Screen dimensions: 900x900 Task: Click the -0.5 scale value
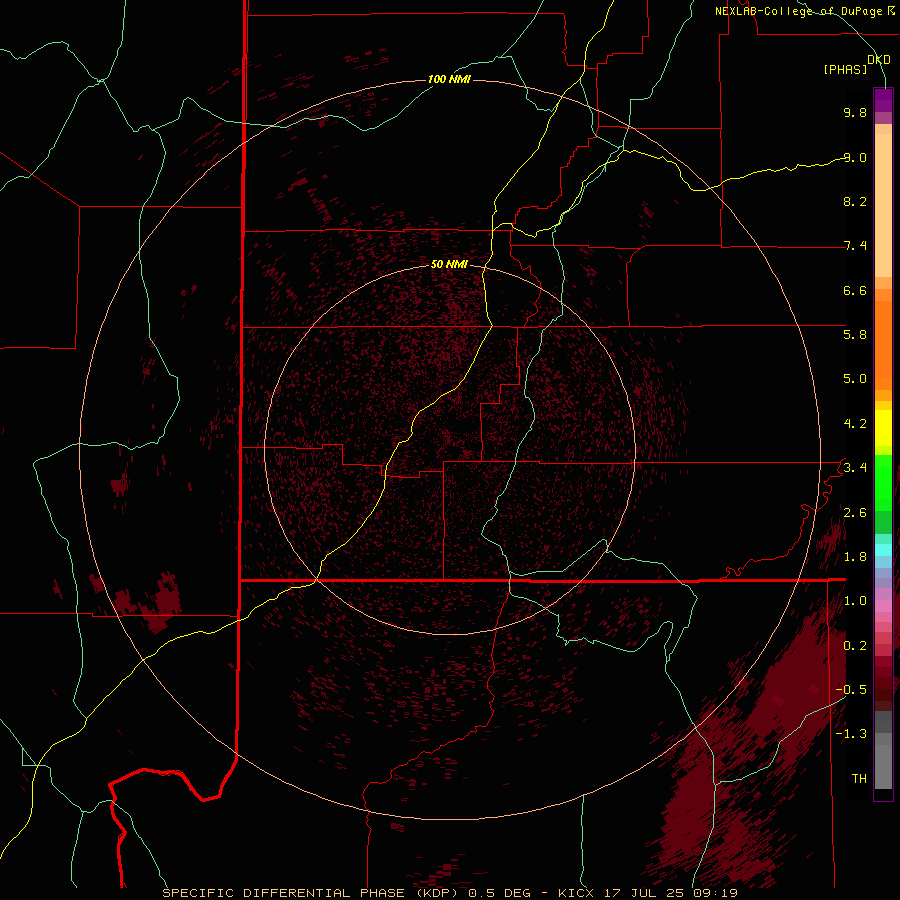pos(851,690)
